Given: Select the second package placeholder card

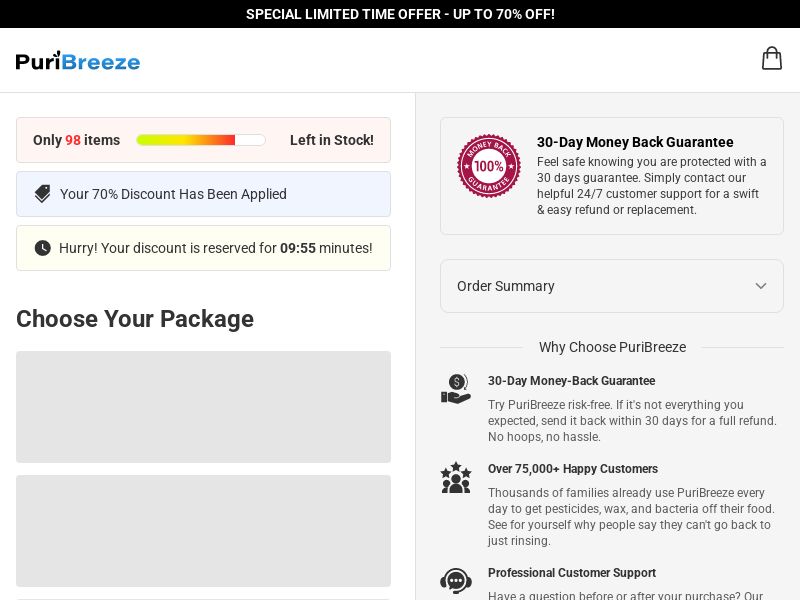Looking at the screenshot, I should 203,531.
